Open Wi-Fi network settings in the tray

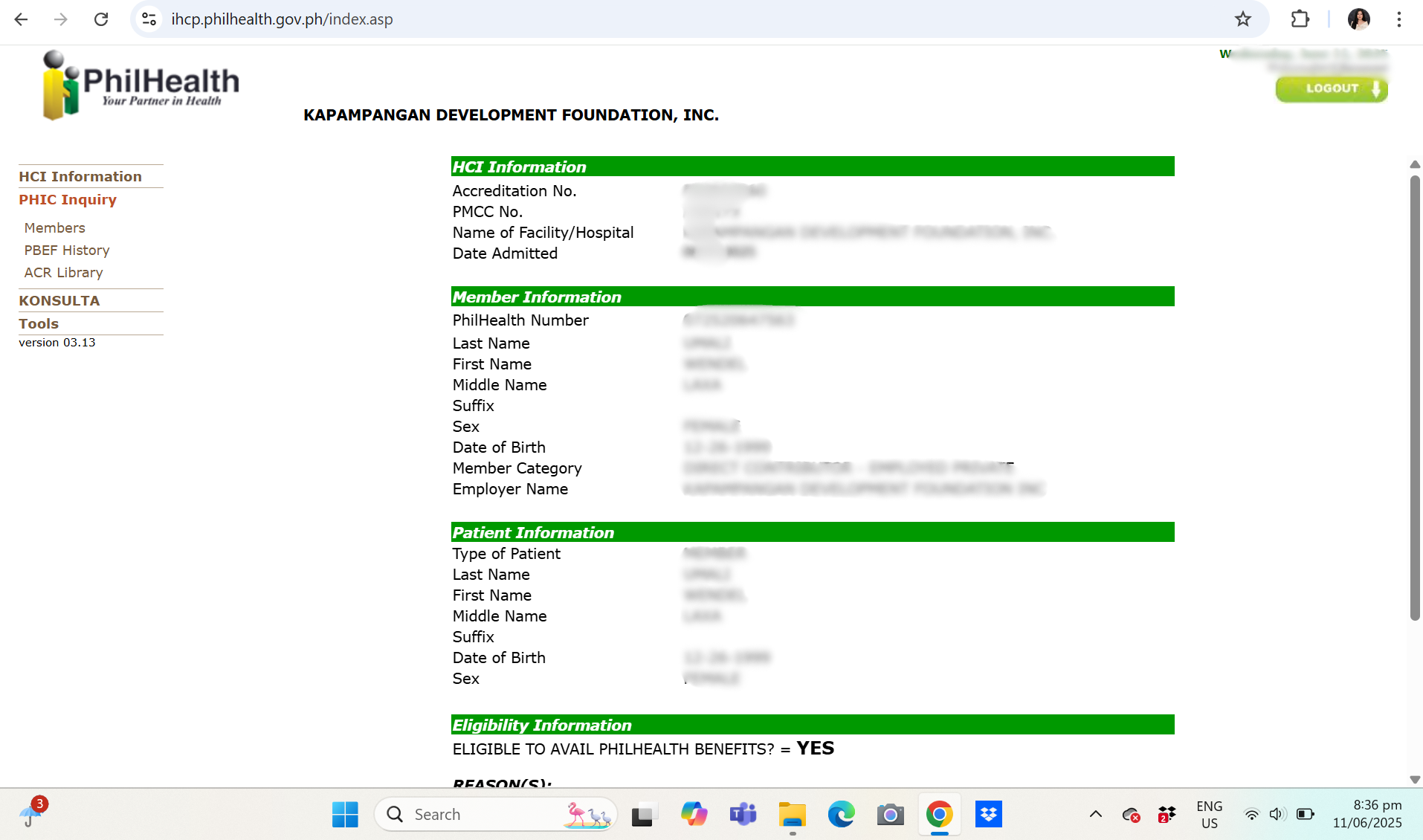click(1252, 815)
